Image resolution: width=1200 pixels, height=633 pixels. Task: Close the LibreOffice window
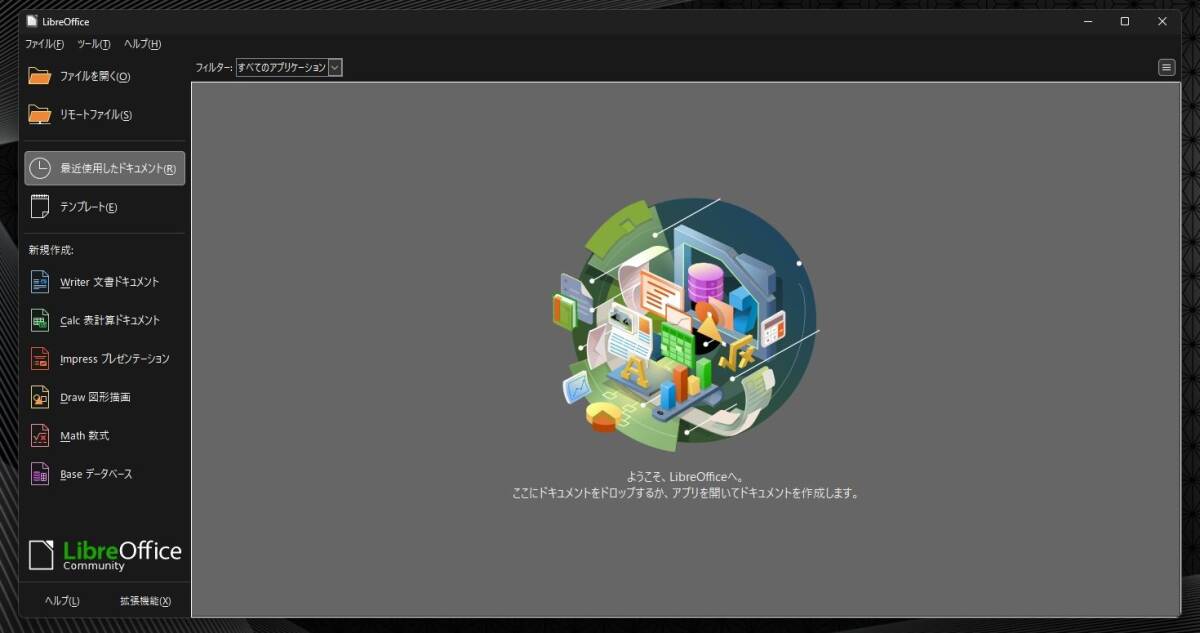pos(1163,21)
